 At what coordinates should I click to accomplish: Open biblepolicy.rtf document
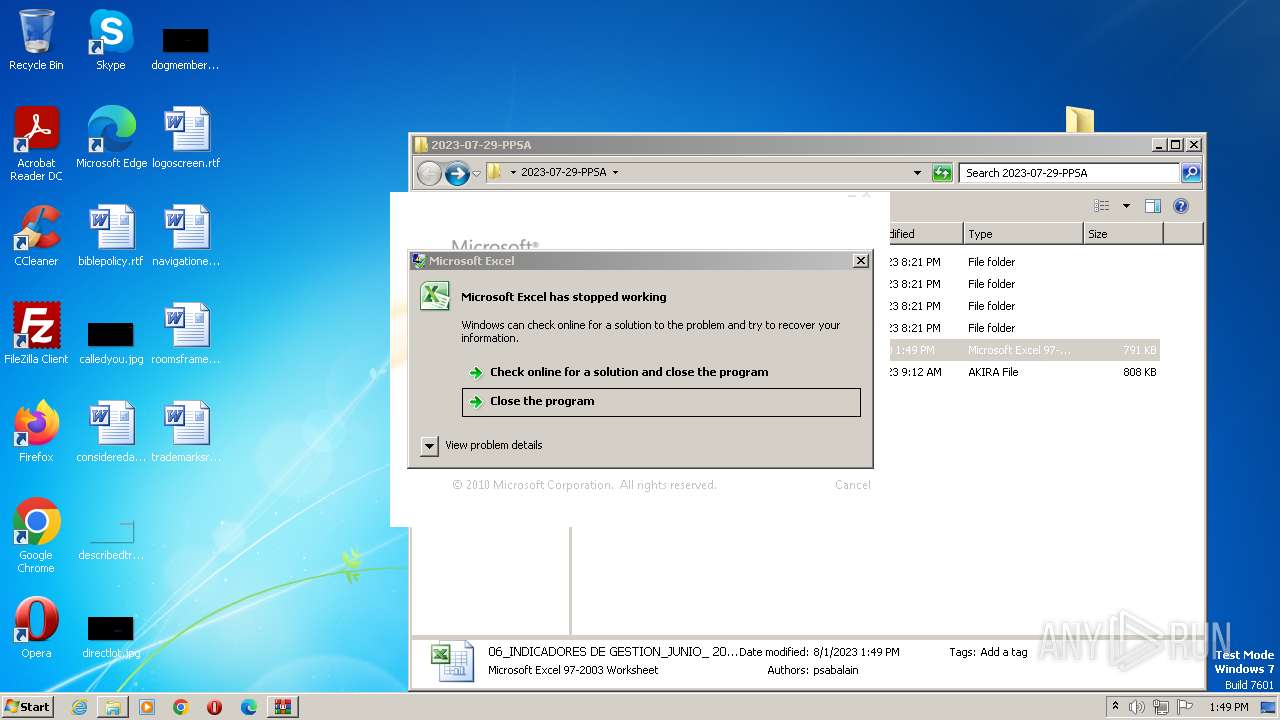tap(111, 236)
